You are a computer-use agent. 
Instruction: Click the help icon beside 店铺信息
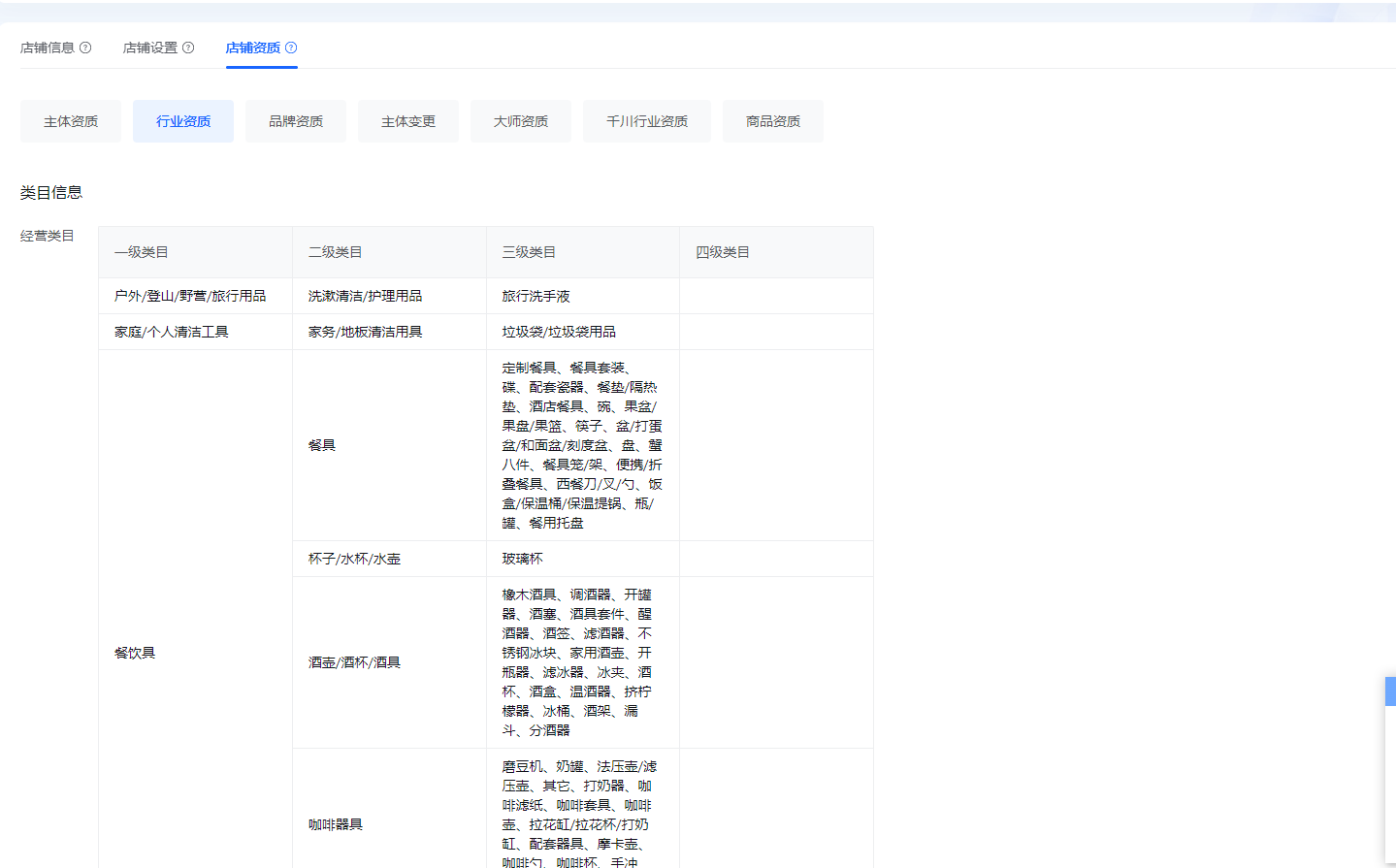(85, 48)
